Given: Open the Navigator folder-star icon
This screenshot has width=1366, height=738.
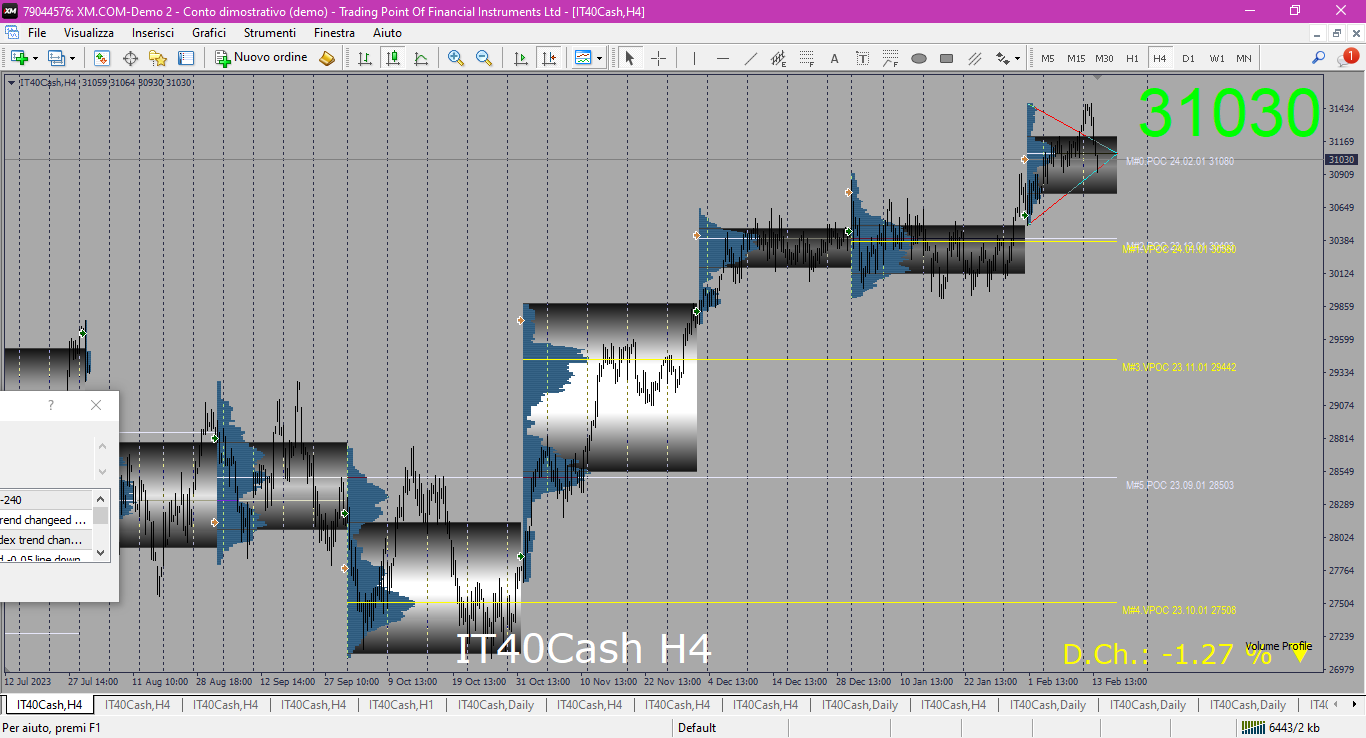Looking at the screenshot, I should click(158, 58).
